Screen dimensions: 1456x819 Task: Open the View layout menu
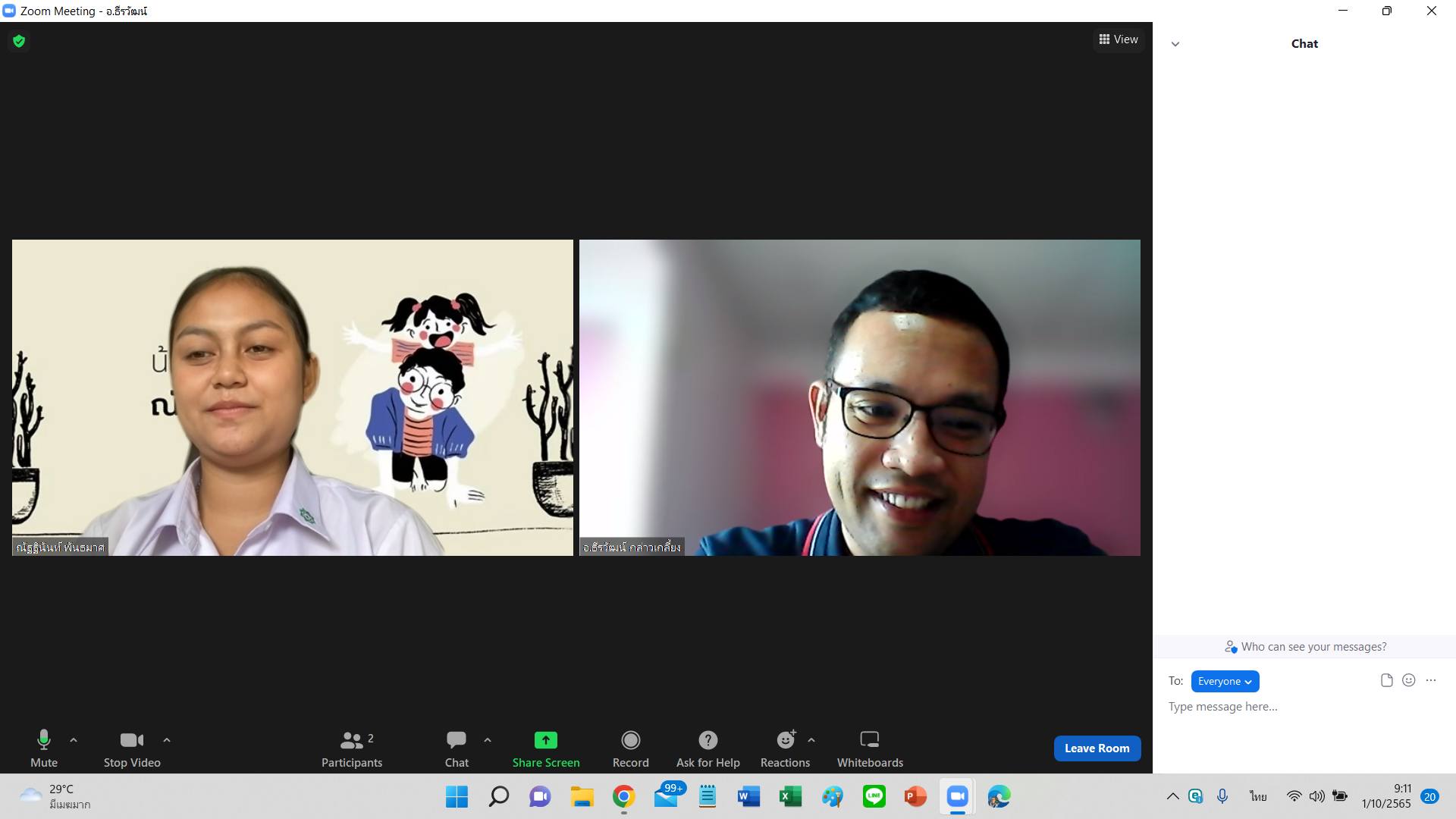click(1119, 39)
